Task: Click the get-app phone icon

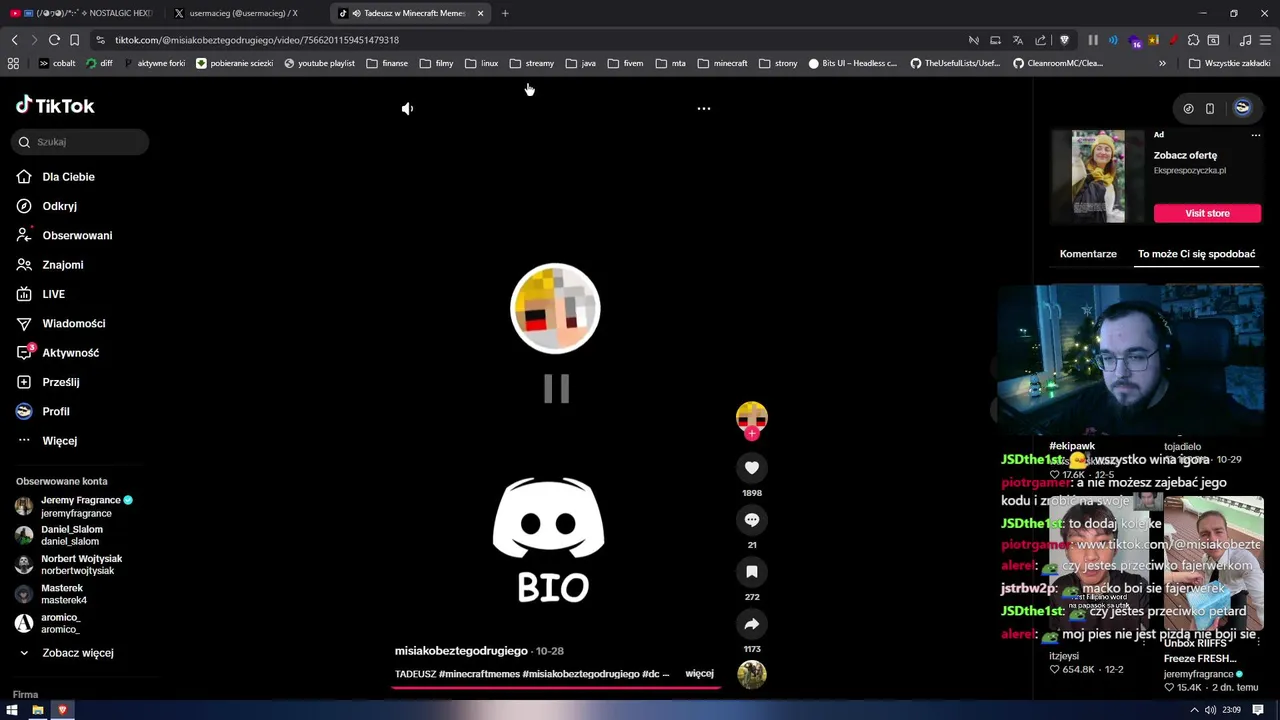Action: pyautogui.click(x=1210, y=108)
